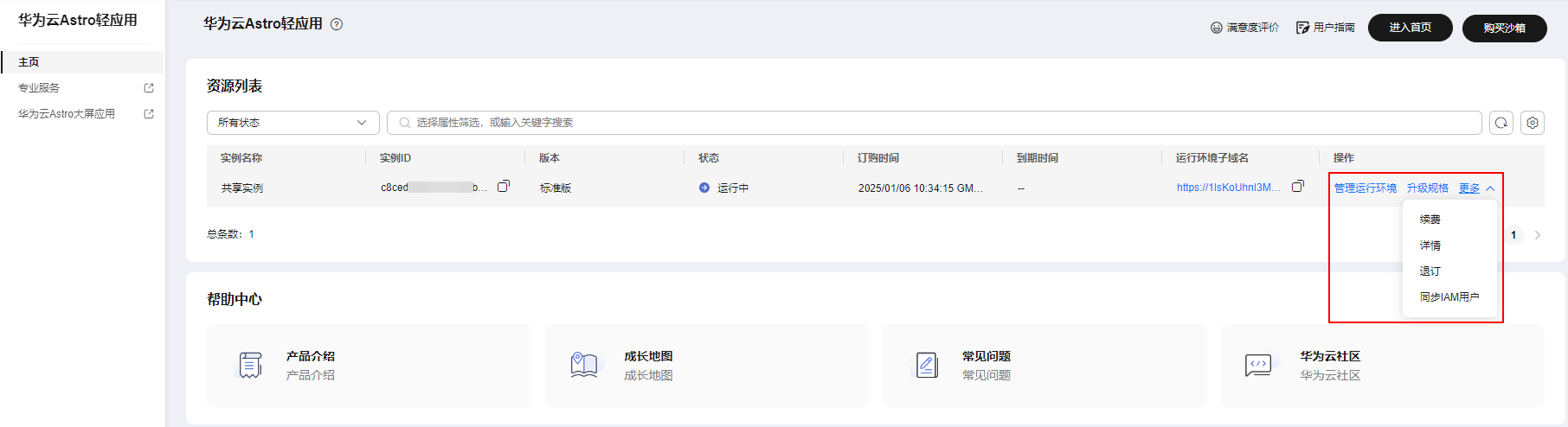Viewport: 1568px width, 427px height.
Task: Click the external-link icon next to 专业服务
Action: coord(149,88)
